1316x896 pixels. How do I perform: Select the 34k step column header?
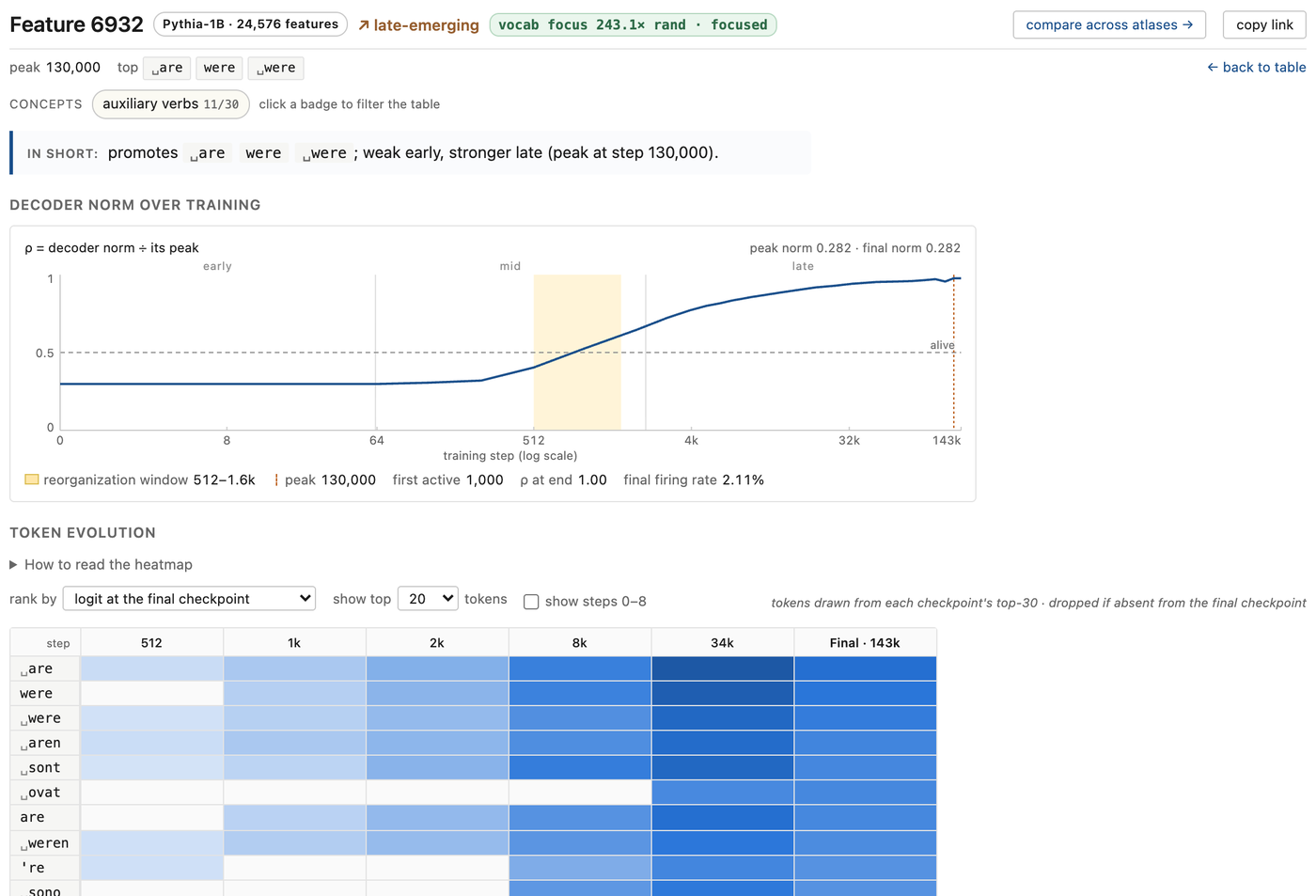[x=723, y=643]
